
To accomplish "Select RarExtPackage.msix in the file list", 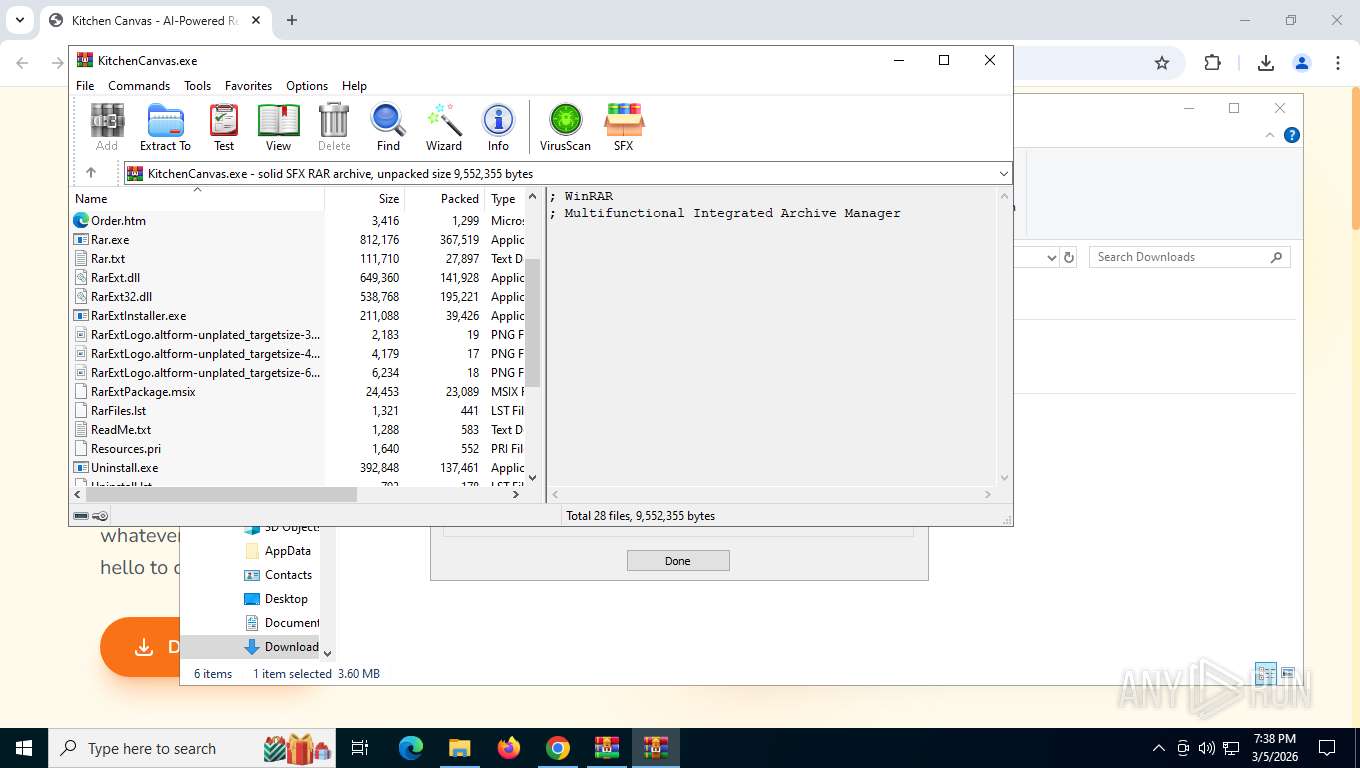I will point(143,391).
